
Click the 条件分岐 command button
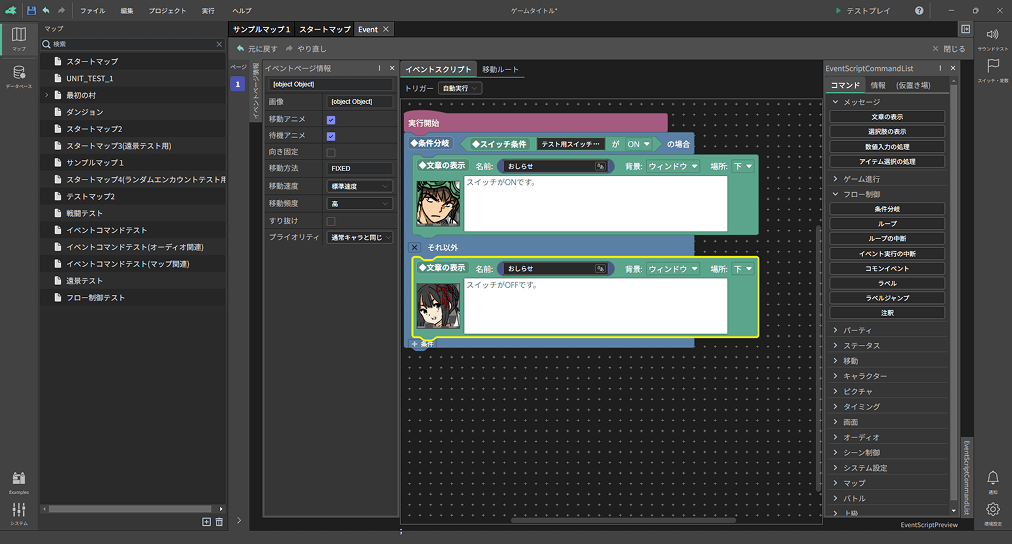tap(886, 208)
